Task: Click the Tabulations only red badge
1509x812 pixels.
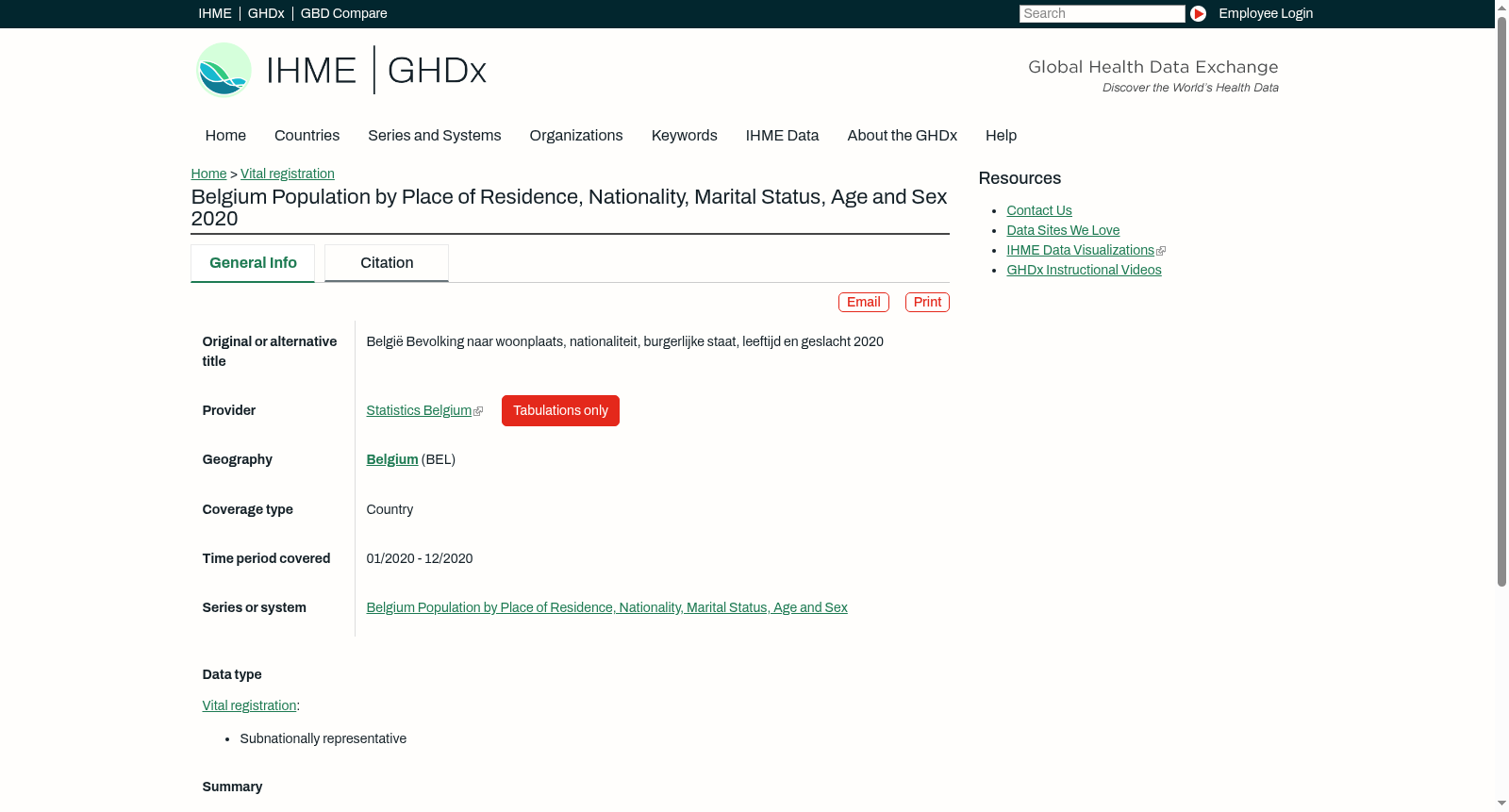Action: click(560, 410)
